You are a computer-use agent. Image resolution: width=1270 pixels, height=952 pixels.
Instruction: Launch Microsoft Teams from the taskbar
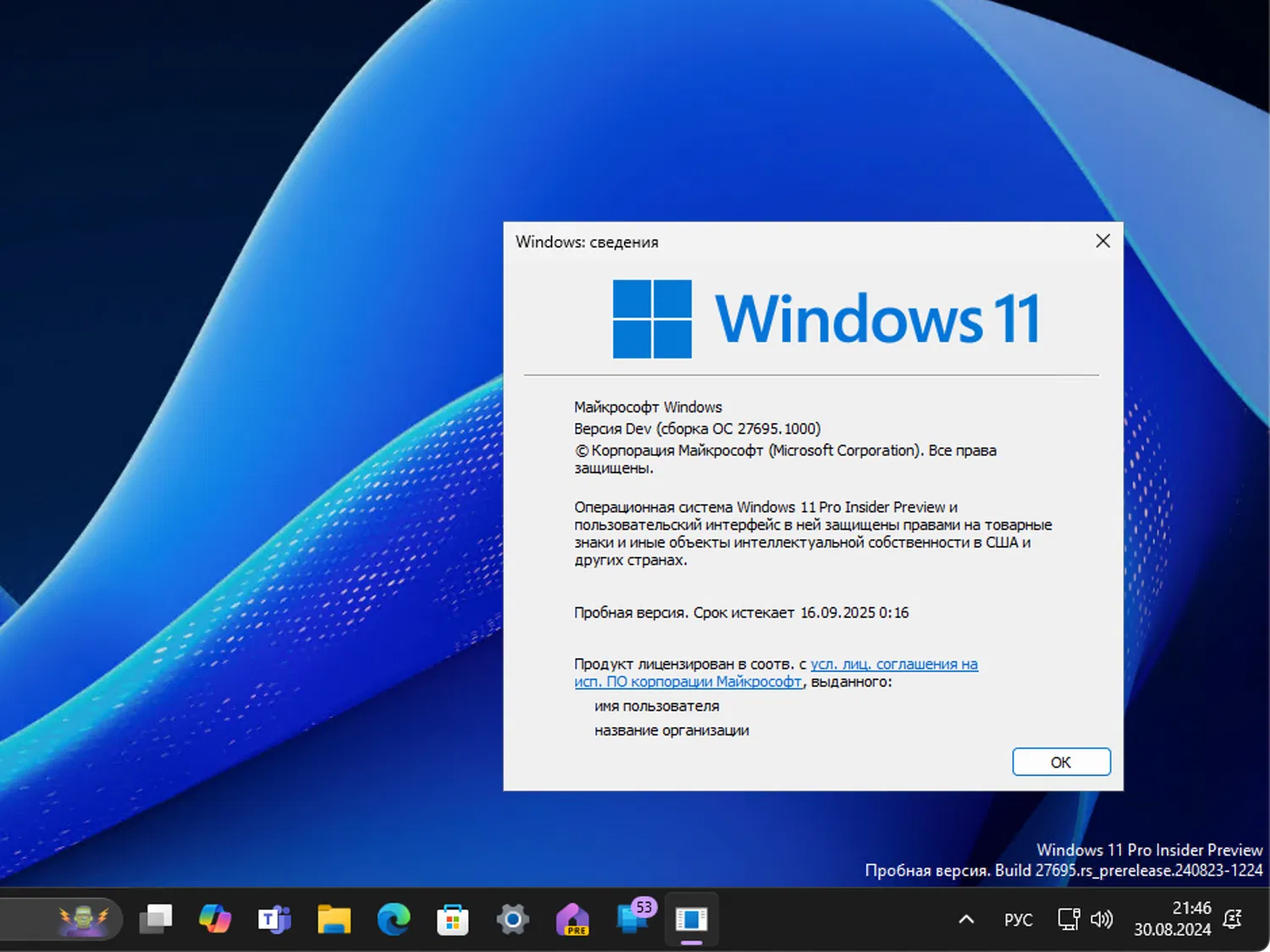(x=274, y=919)
